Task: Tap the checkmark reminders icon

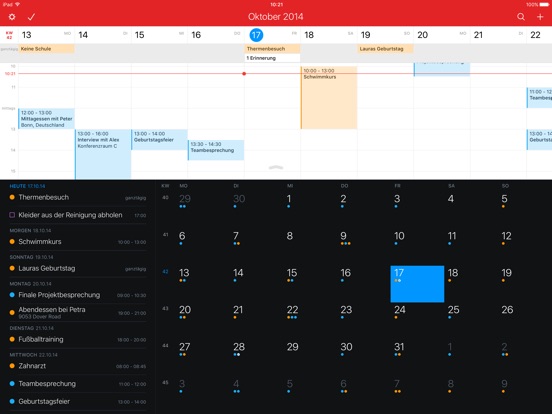Action: tap(31, 17)
